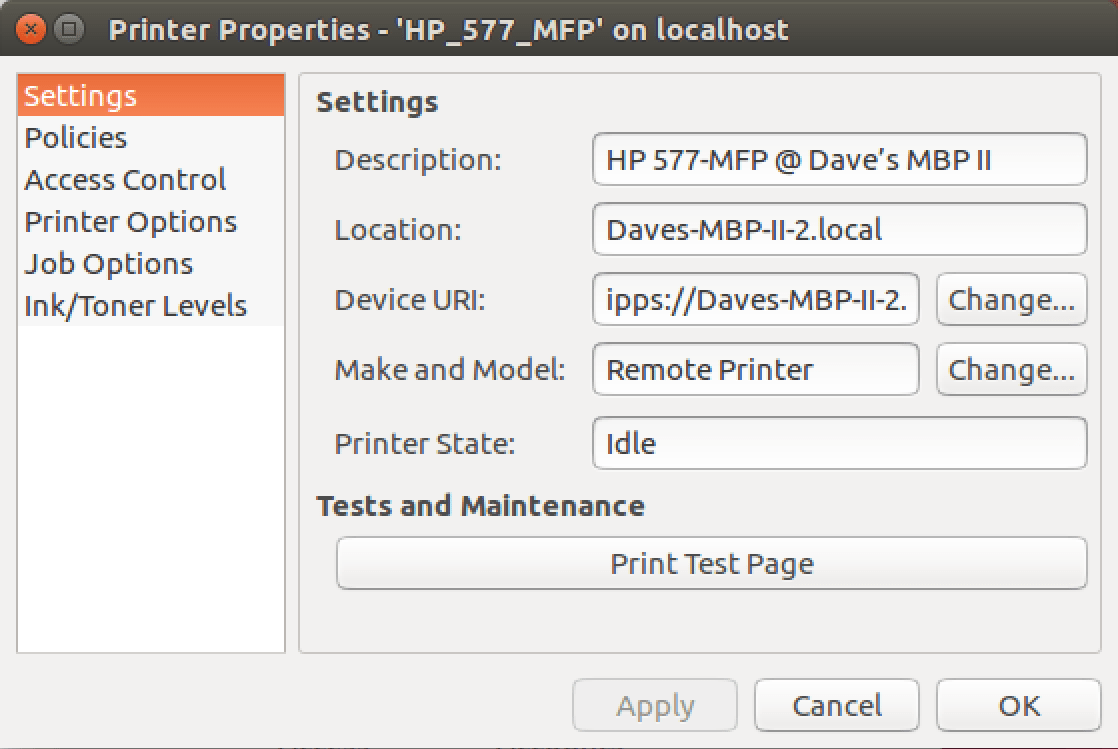The height and width of the screenshot is (749, 1118).
Task: Check Ink/Toner Levels for the printer
Action: tap(136, 305)
